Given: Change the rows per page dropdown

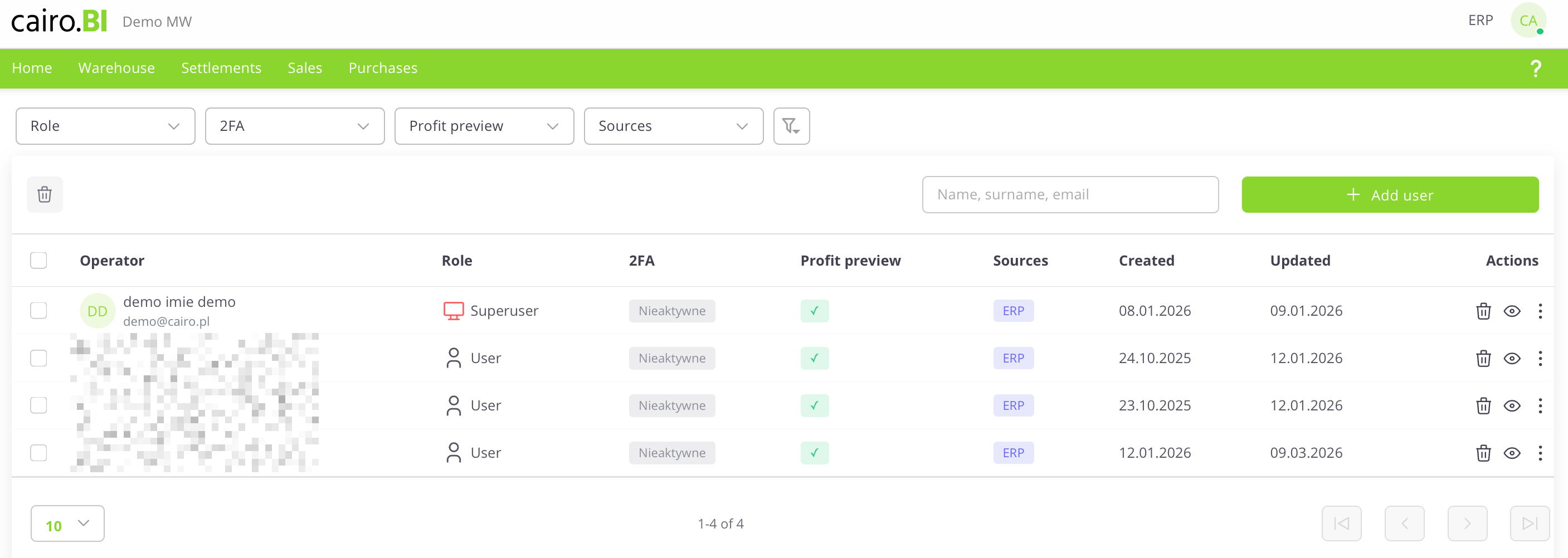Looking at the screenshot, I should (x=67, y=523).
